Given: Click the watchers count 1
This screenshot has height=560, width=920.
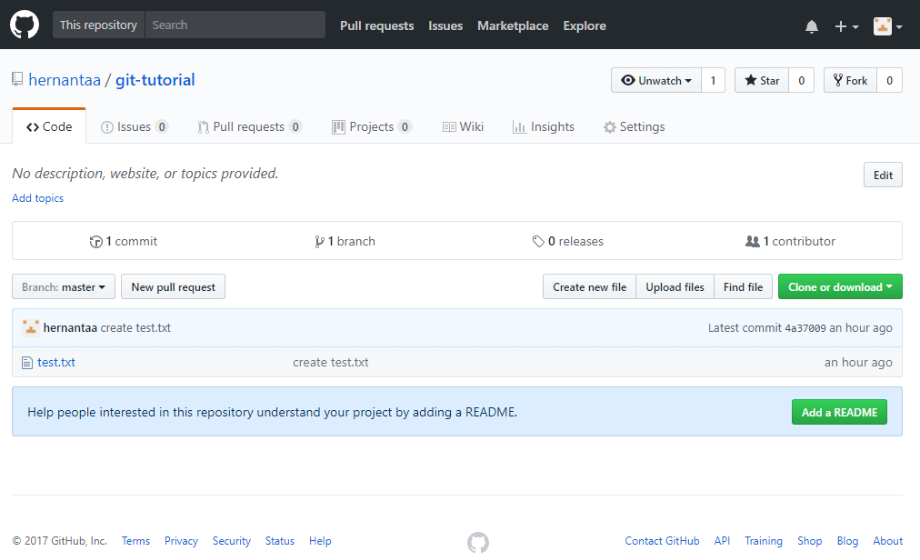Looking at the screenshot, I should (x=713, y=80).
